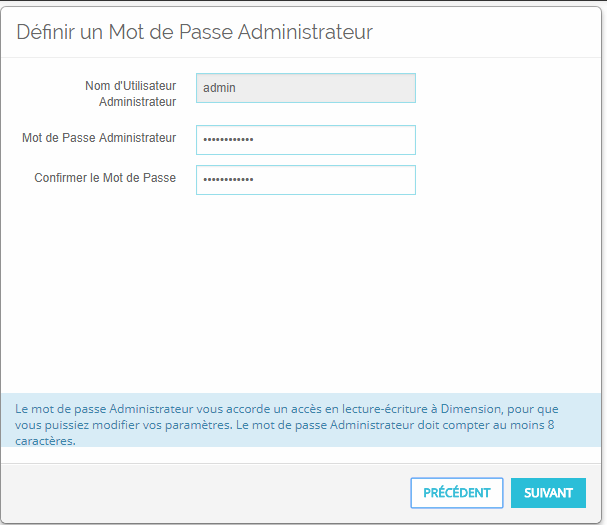Click the masked dots in the confirm password field

coord(228,180)
